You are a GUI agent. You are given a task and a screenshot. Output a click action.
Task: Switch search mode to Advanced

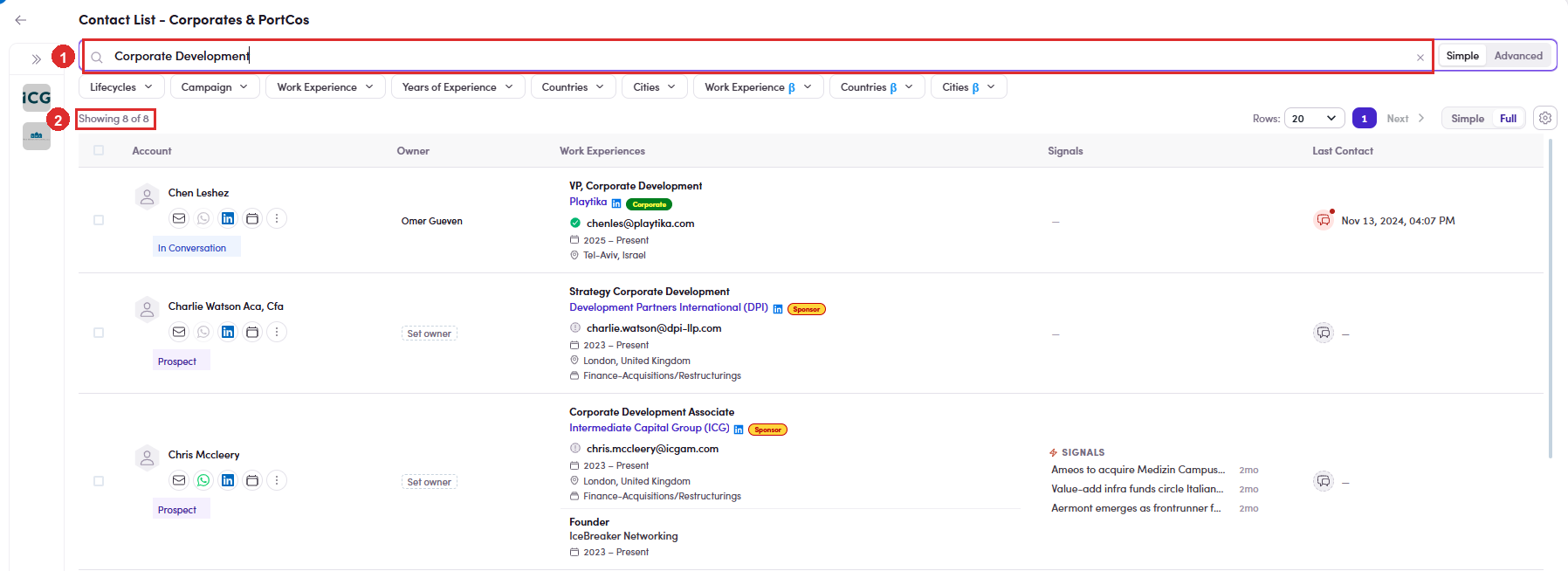(x=1518, y=56)
